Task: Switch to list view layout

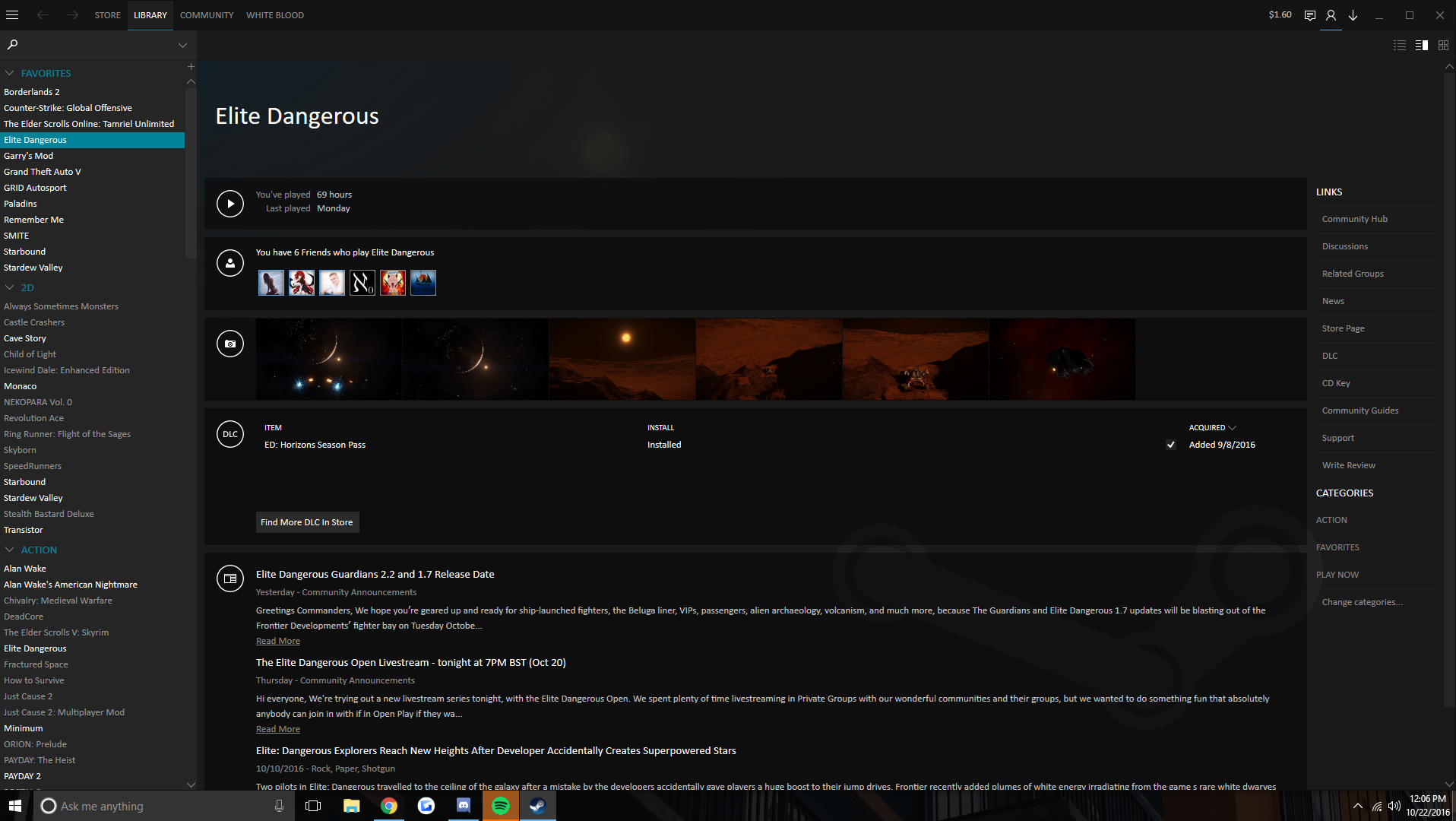Action: 1400,46
